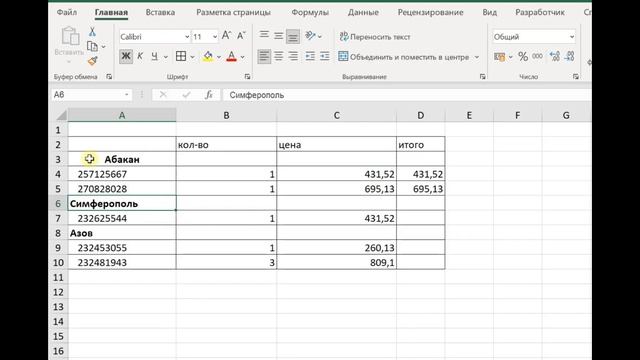Viewport: 640px width, 360px height.
Task: Open the font size 11 dropdown
Action: point(215,37)
